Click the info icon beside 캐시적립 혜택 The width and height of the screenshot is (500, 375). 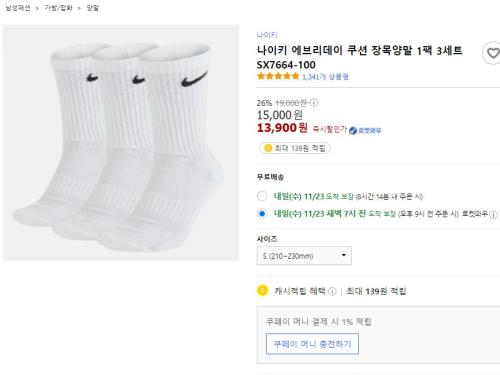(332, 291)
